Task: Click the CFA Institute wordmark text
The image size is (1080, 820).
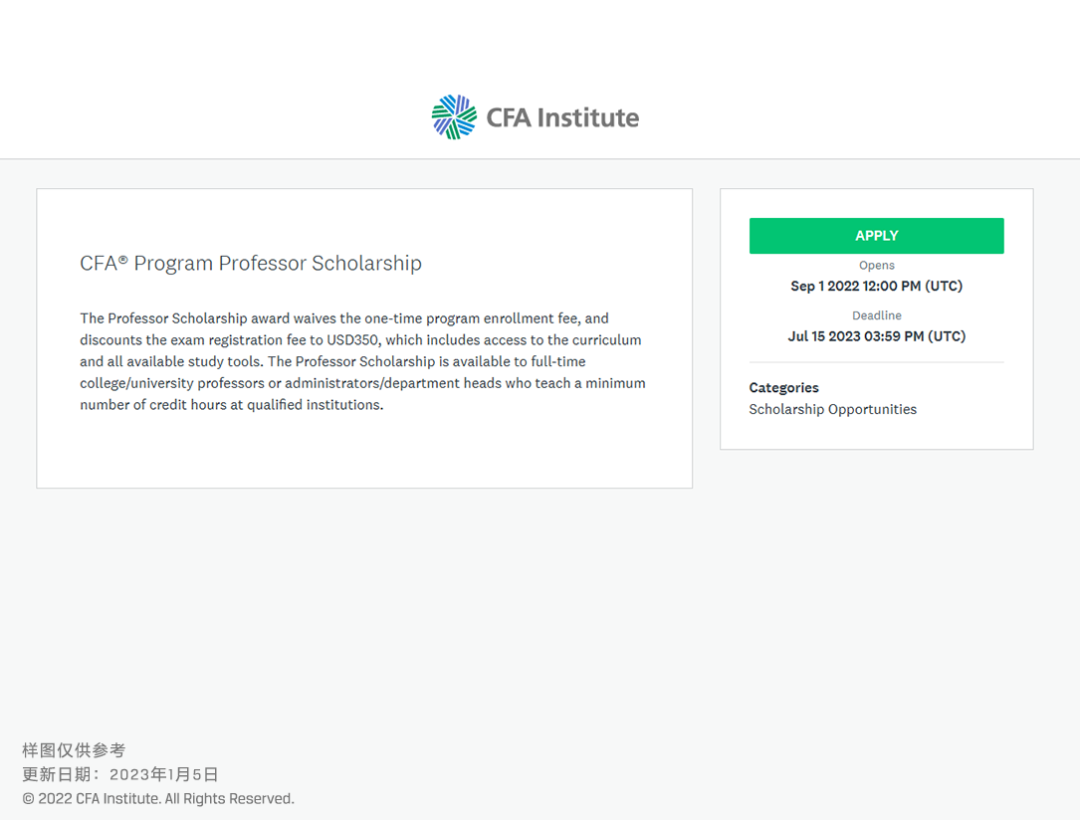Action: [563, 118]
